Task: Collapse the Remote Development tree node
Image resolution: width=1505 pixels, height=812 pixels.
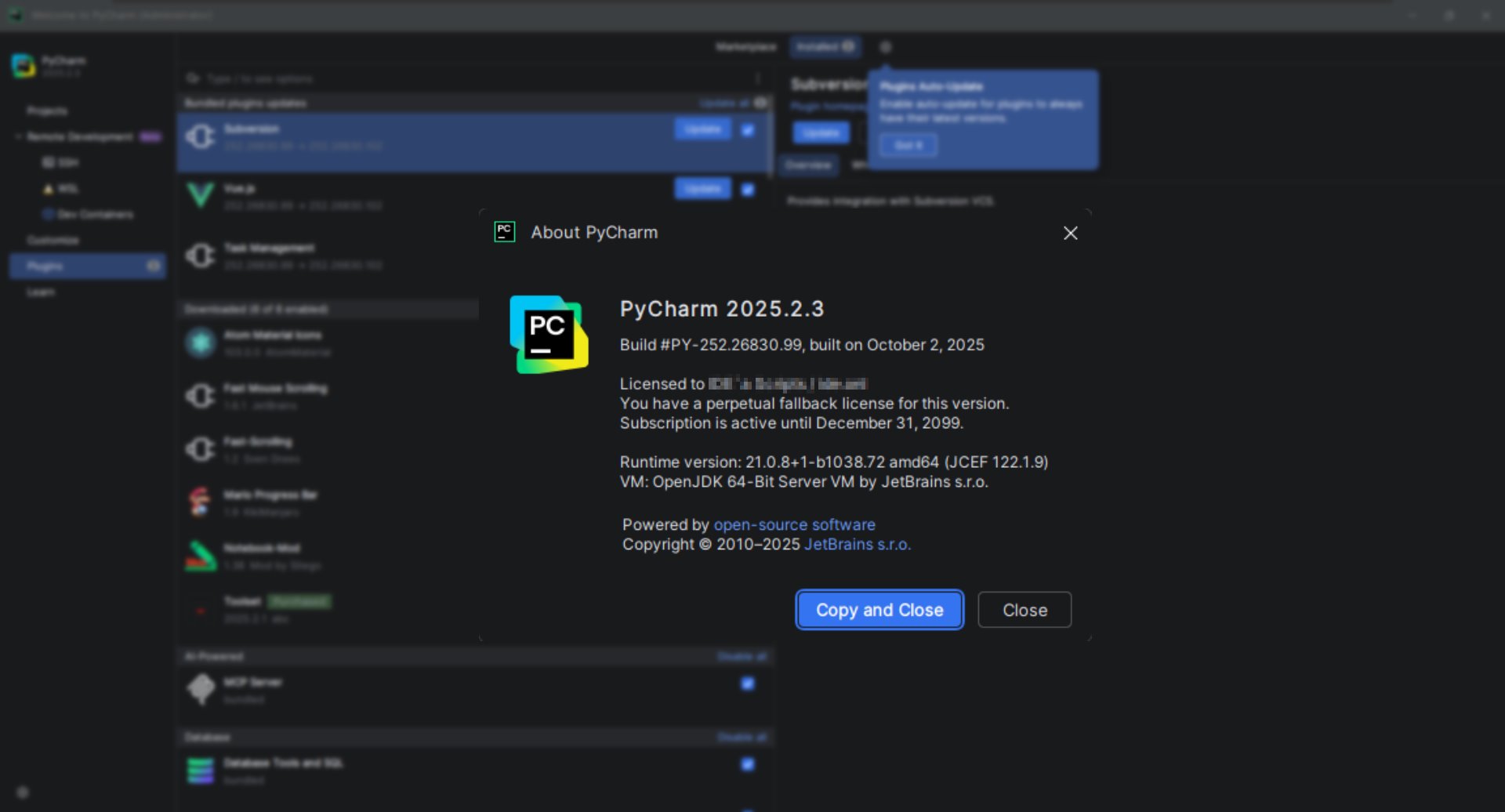Action: 19,136
